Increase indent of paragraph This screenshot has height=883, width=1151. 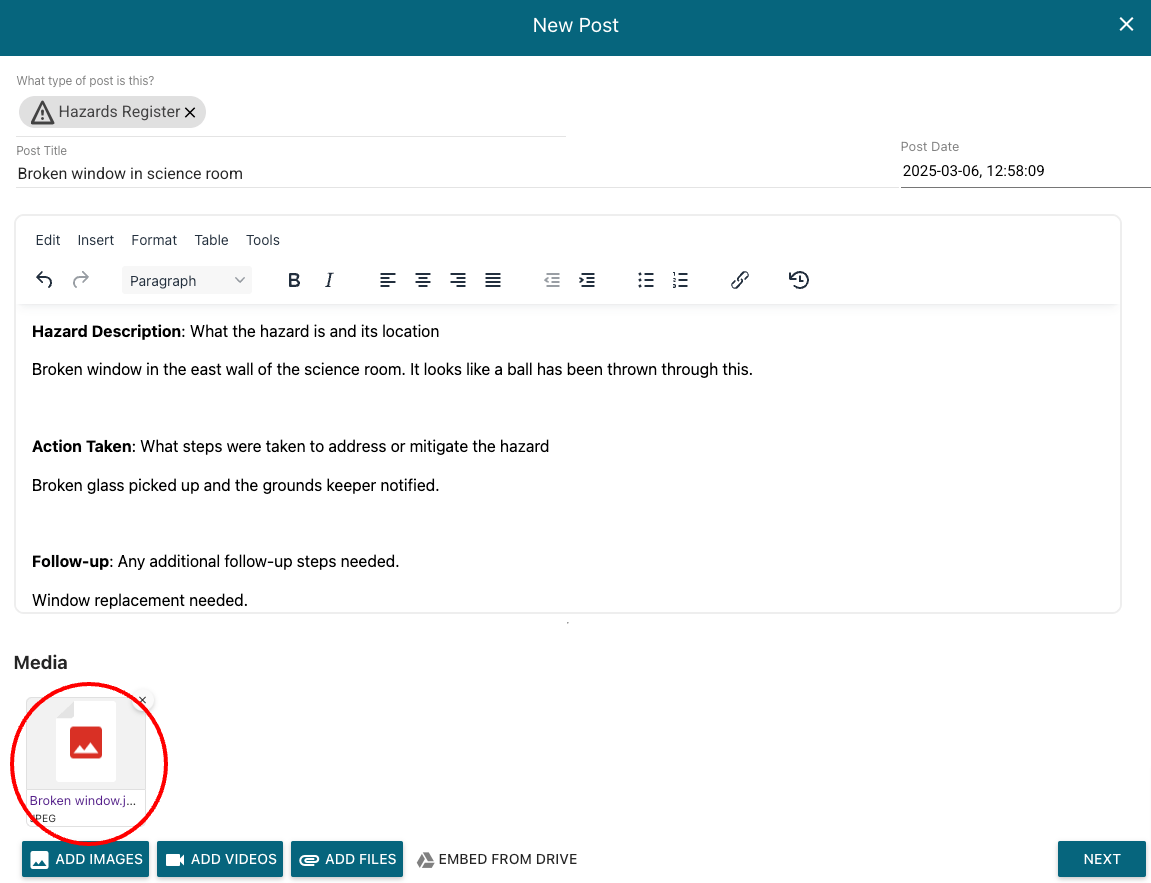coord(587,280)
